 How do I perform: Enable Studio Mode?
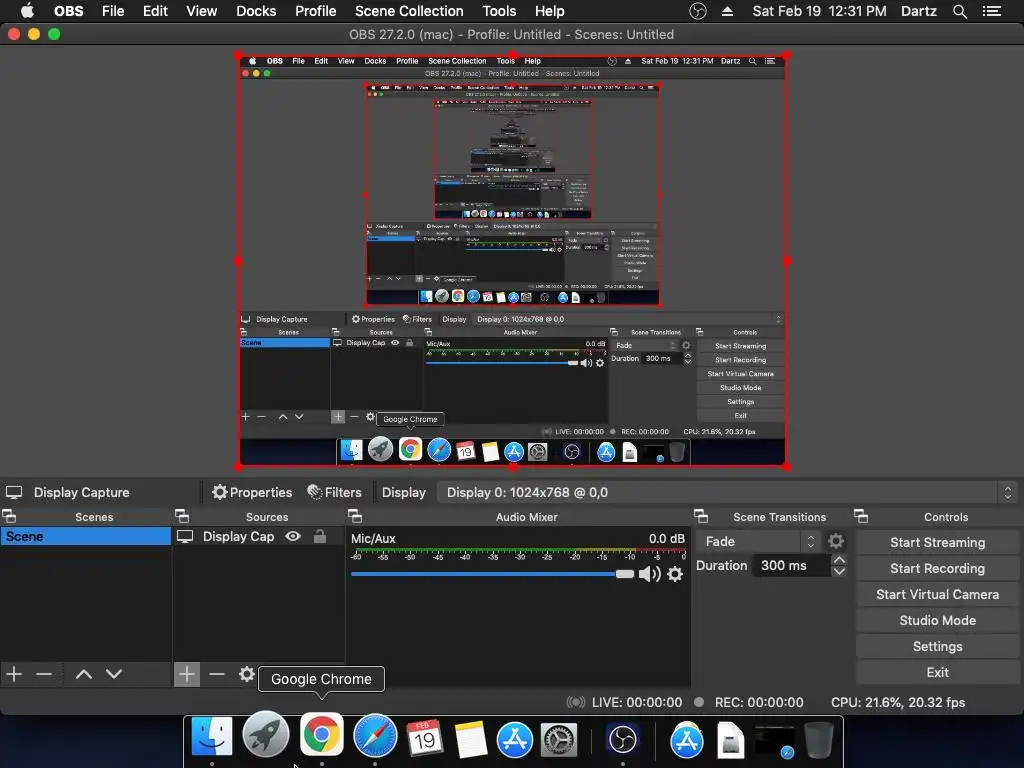(x=937, y=620)
